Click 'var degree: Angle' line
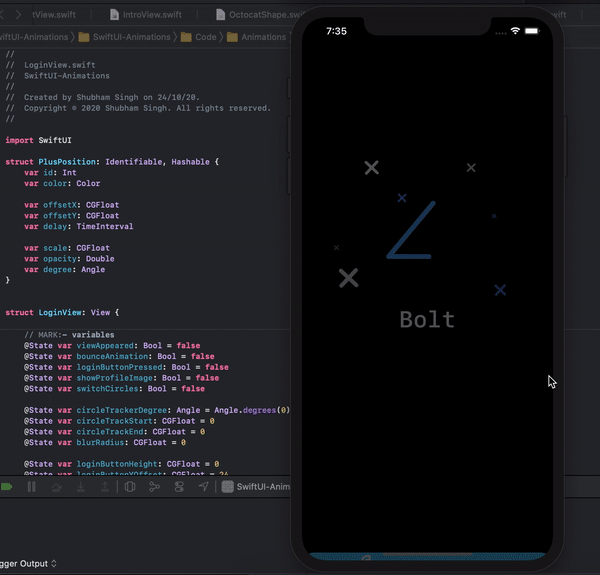 (64, 269)
